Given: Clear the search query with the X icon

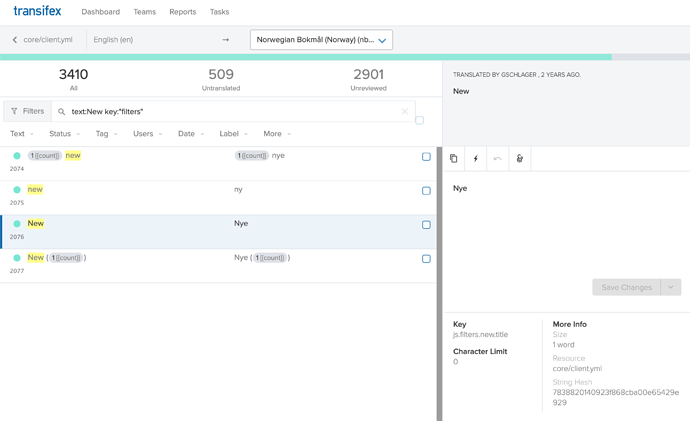Looking at the screenshot, I should click(404, 111).
